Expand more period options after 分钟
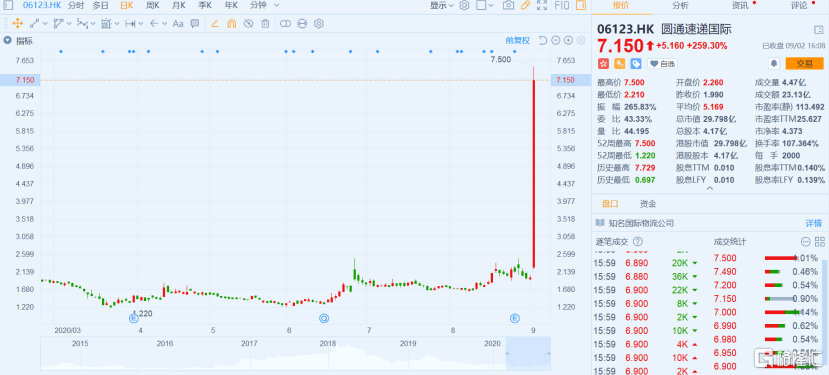 [277, 5]
